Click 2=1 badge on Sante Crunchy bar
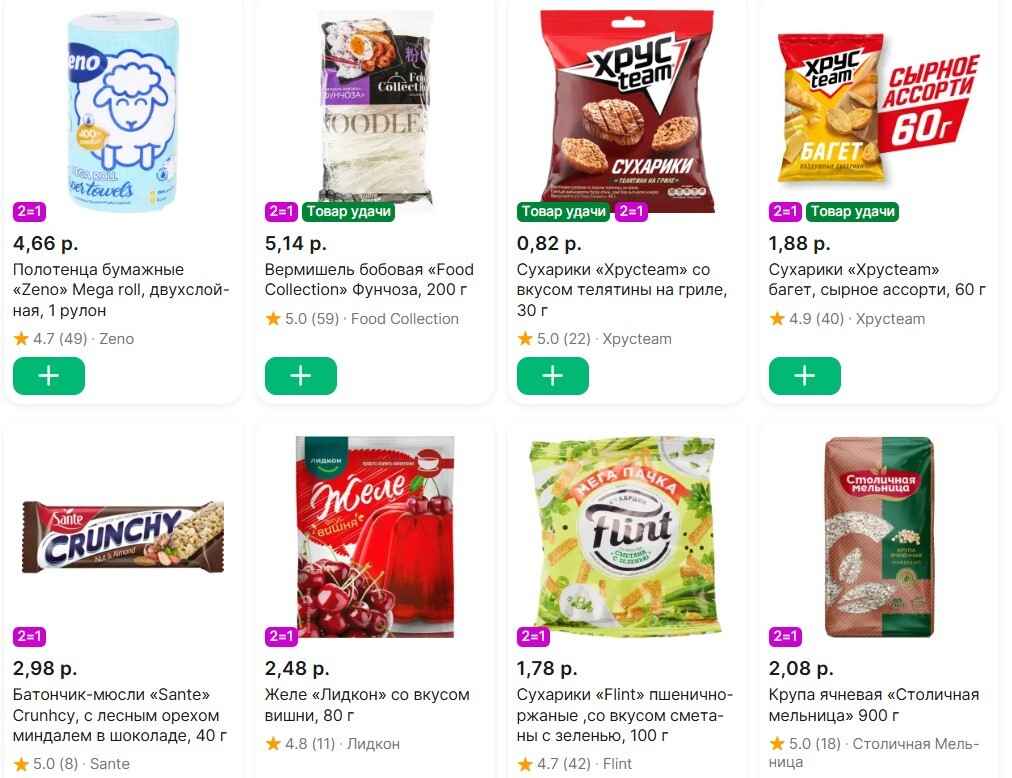Viewport: 1012px width, 778px height. (29, 636)
